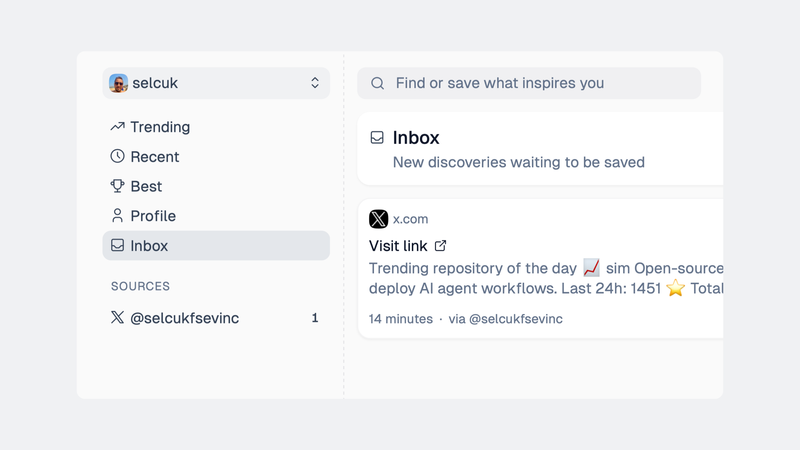Click the x.com domain label

410,219
